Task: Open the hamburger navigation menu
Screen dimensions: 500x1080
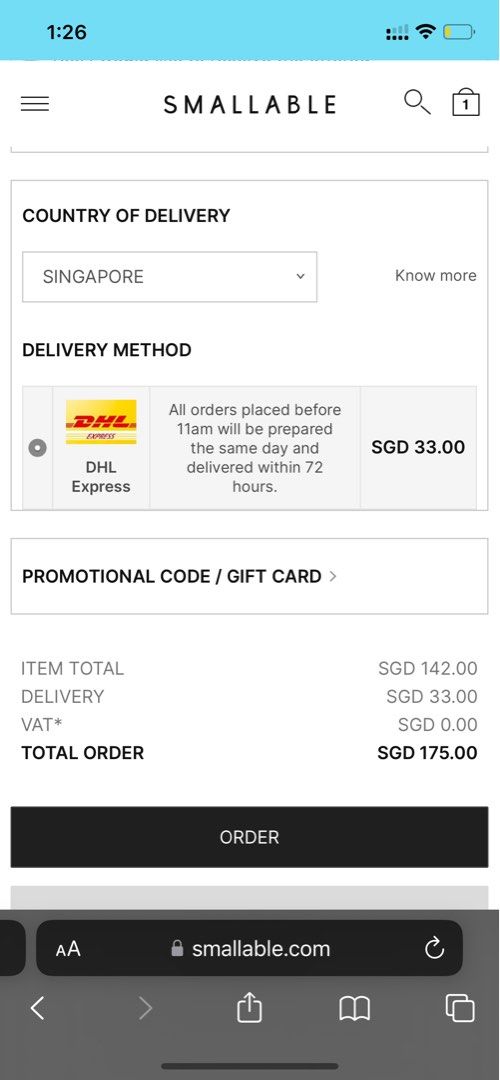Action: point(34,104)
